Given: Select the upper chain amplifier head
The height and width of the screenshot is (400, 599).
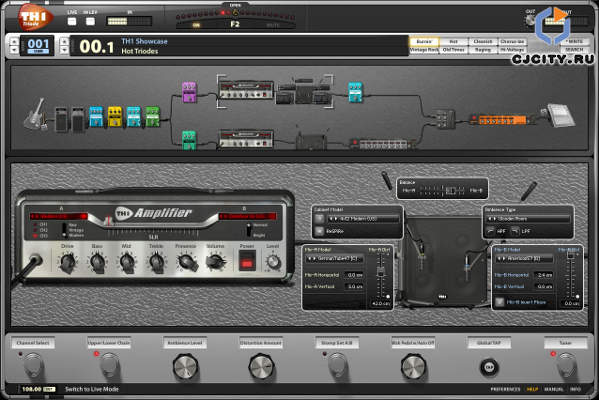Looking at the screenshot, I should 246,90.
